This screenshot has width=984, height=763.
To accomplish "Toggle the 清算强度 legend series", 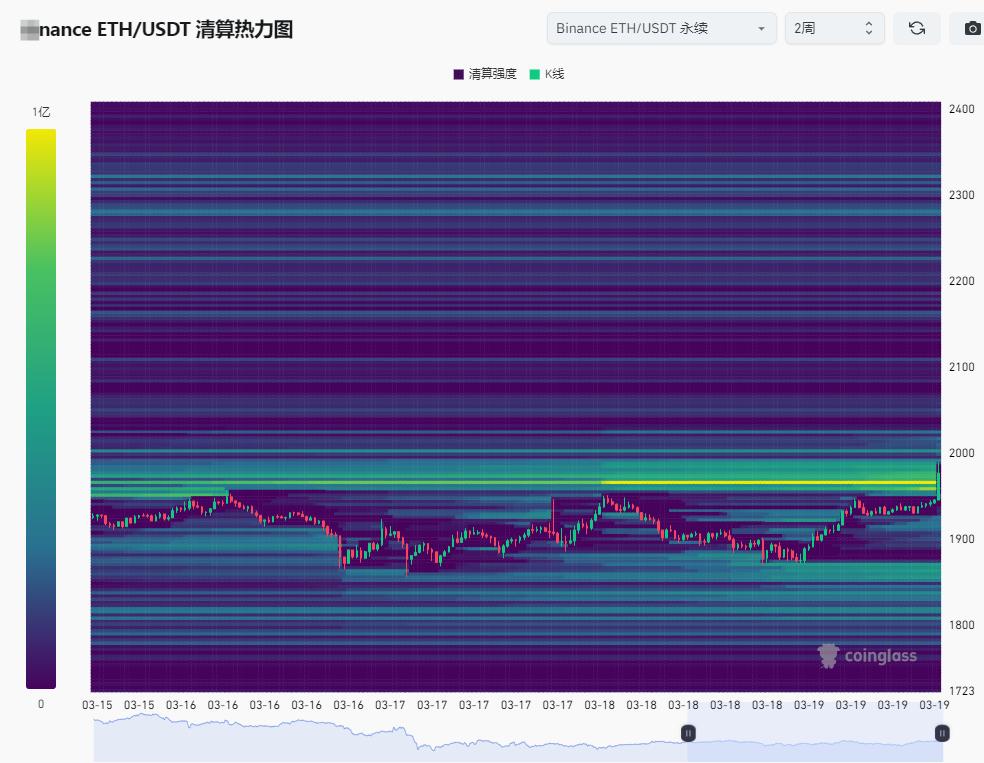I will 485,74.
